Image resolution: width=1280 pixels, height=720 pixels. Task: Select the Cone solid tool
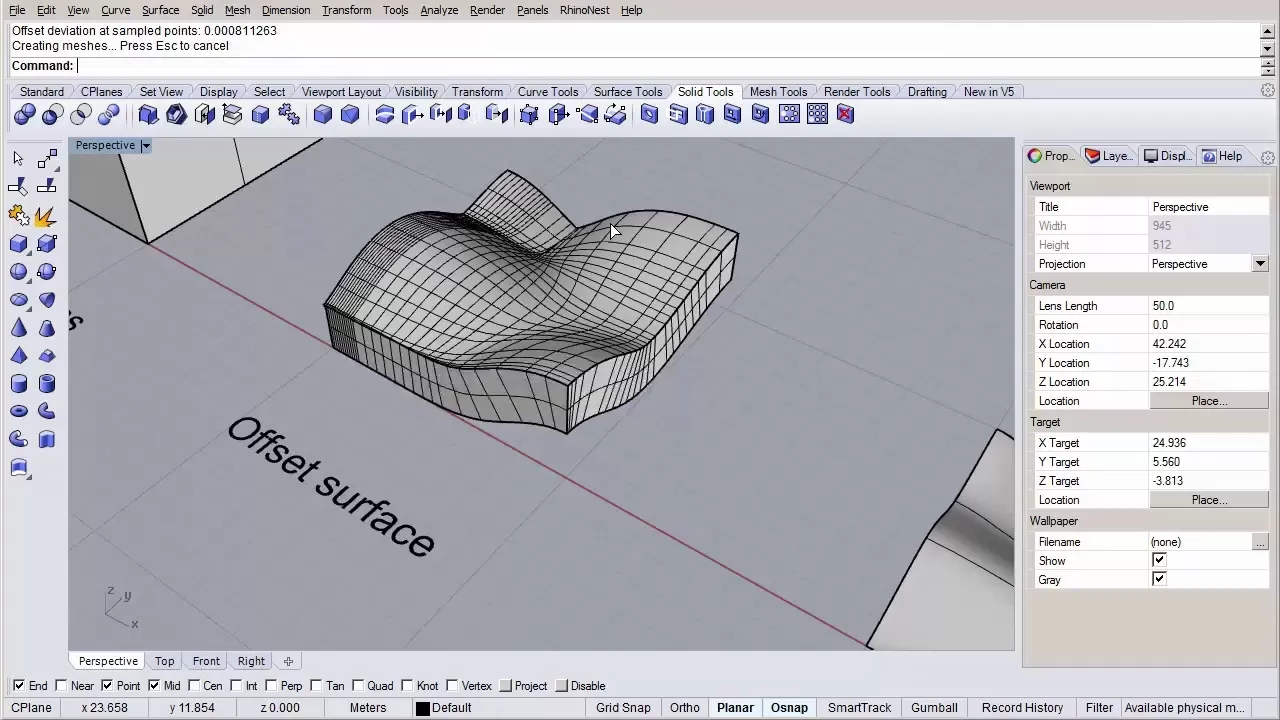19,328
